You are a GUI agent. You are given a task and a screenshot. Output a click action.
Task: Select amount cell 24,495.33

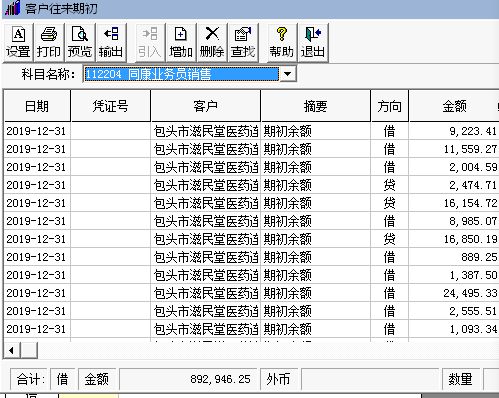[x=454, y=293]
